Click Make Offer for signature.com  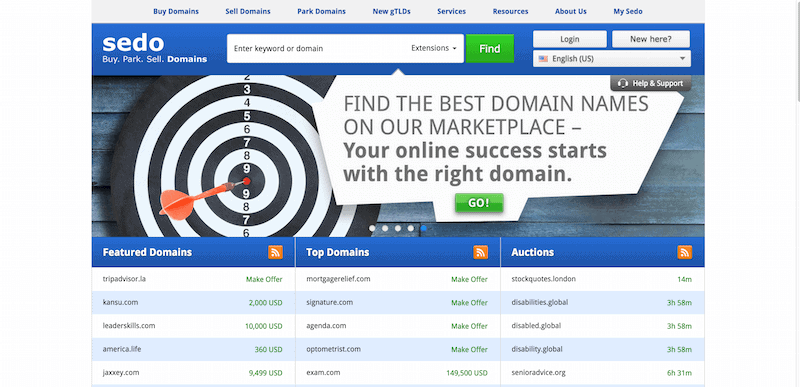tap(469, 303)
